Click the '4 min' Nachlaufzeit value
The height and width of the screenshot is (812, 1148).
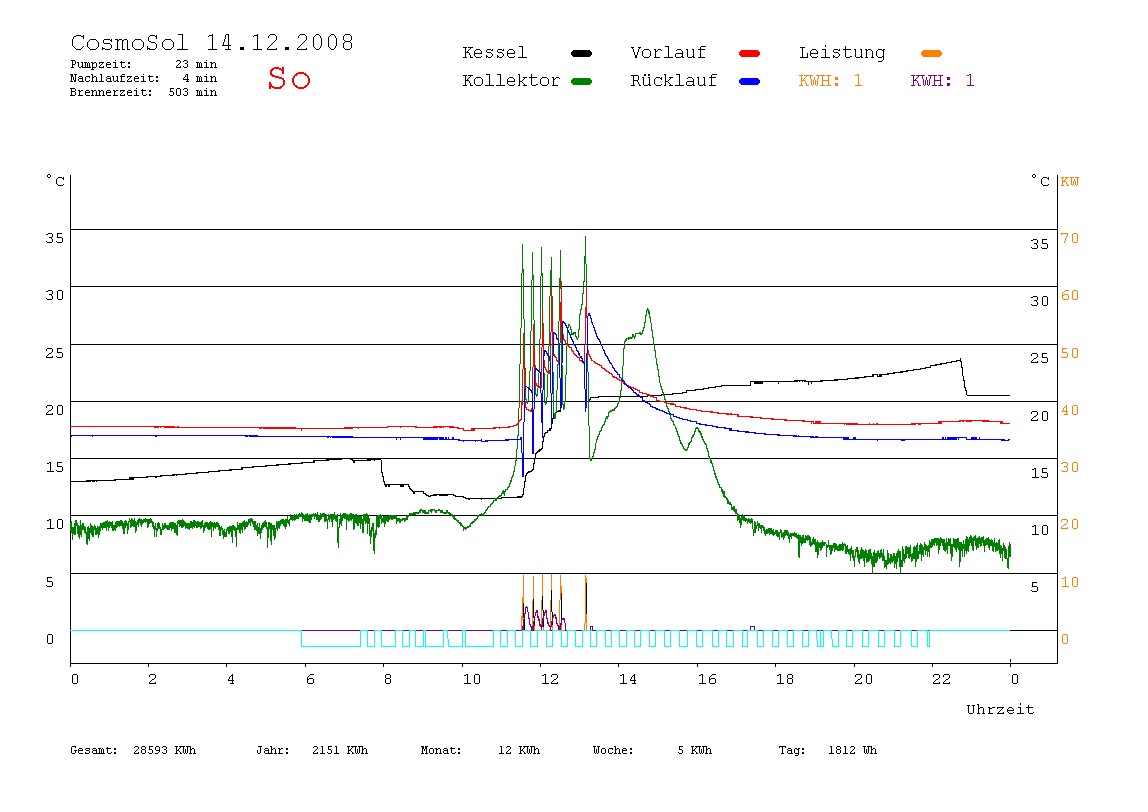tap(200, 78)
